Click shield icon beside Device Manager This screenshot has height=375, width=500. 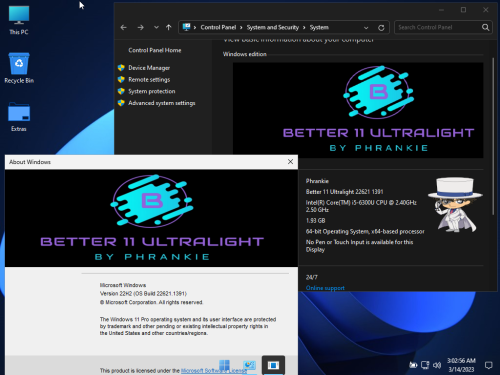[x=121, y=68]
